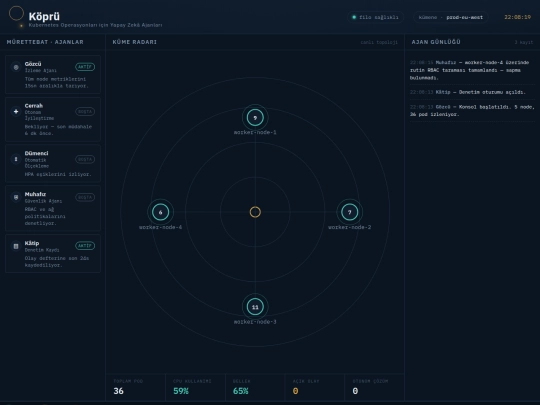Click the Bellek value 65%
The height and width of the screenshot is (405, 540).
pos(240,391)
